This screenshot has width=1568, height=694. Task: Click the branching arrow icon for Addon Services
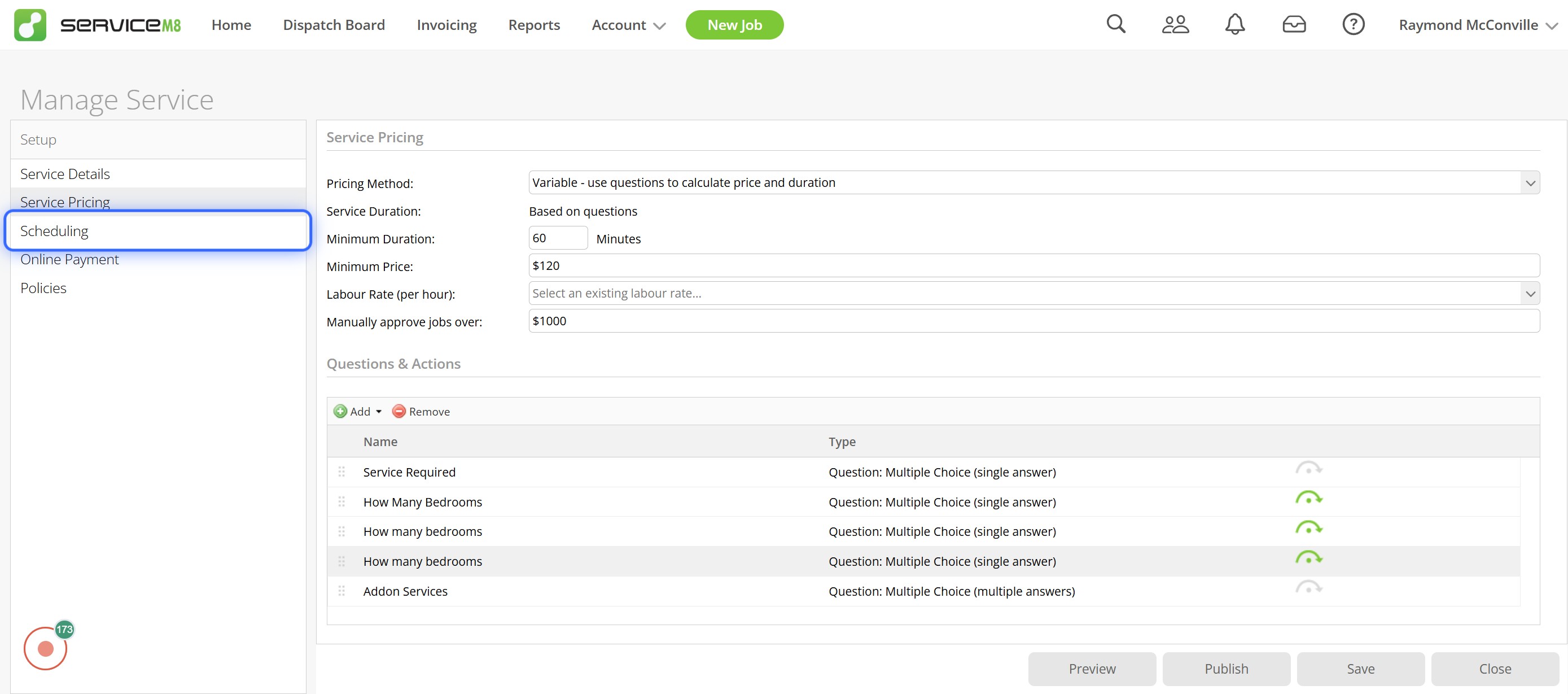(1308, 588)
